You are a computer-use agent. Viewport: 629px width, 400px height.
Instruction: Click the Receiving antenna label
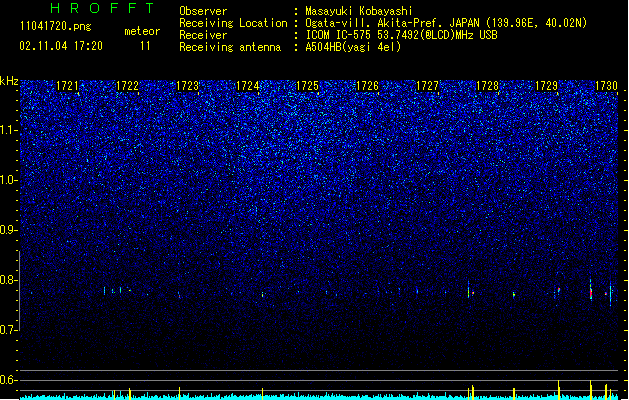pyautogui.click(x=230, y=47)
